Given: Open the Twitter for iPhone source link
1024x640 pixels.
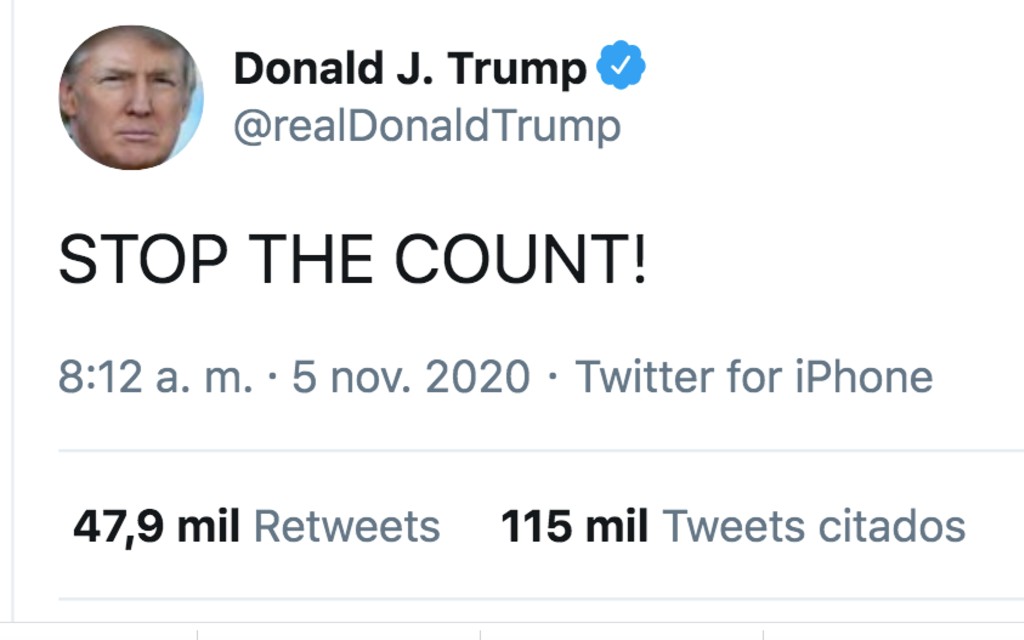Looking at the screenshot, I should click(x=754, y=378).
